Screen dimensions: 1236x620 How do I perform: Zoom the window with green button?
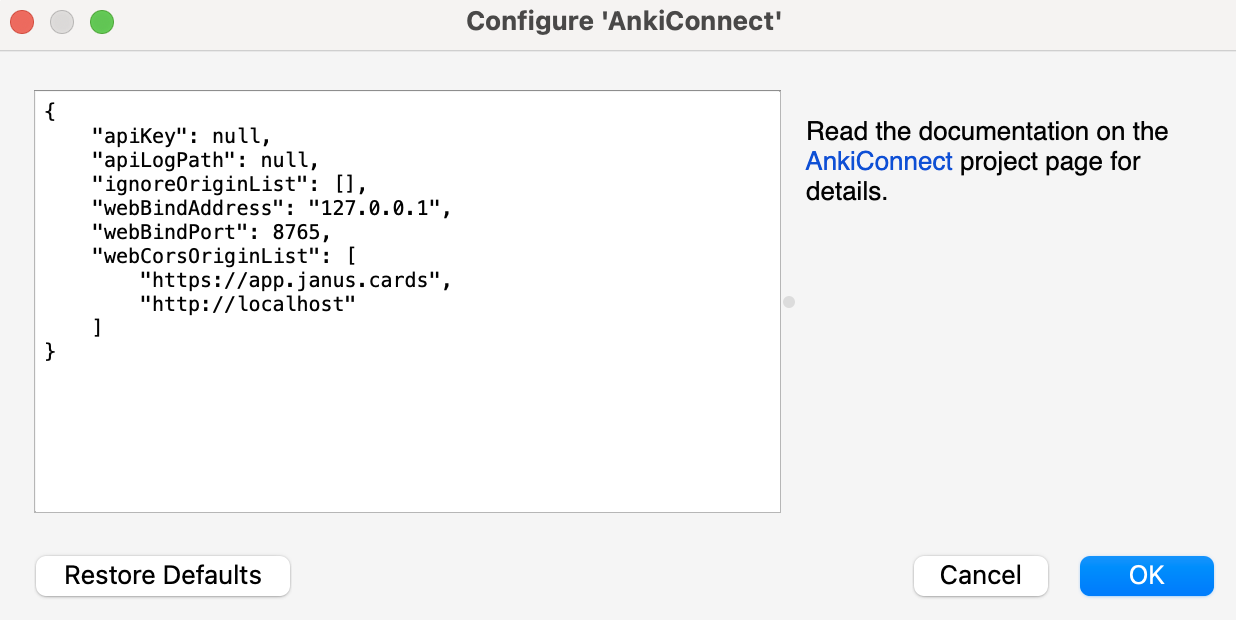[102, 21]
